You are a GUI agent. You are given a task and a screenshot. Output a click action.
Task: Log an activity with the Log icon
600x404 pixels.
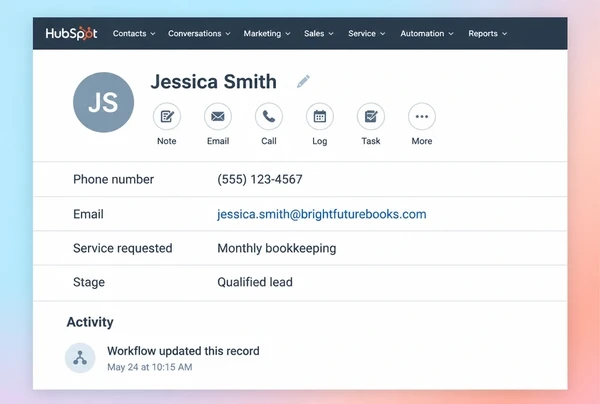(x=320, y=116)
